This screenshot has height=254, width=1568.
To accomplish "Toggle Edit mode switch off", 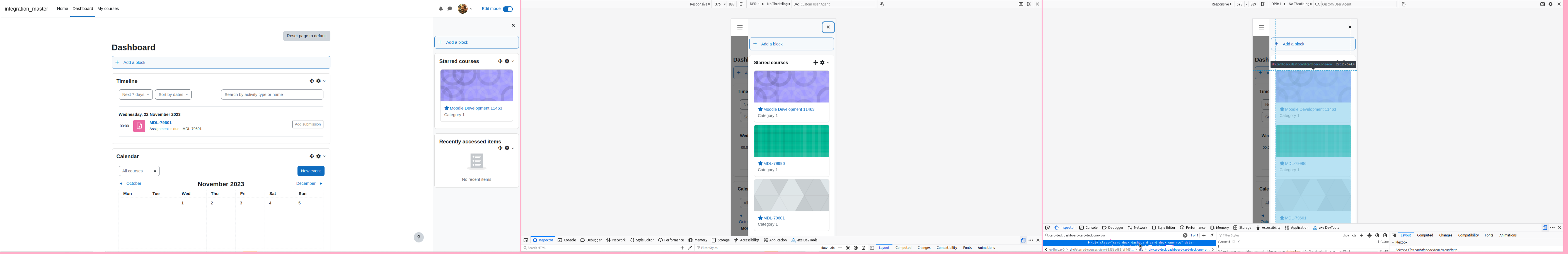I will click(508, 9).
